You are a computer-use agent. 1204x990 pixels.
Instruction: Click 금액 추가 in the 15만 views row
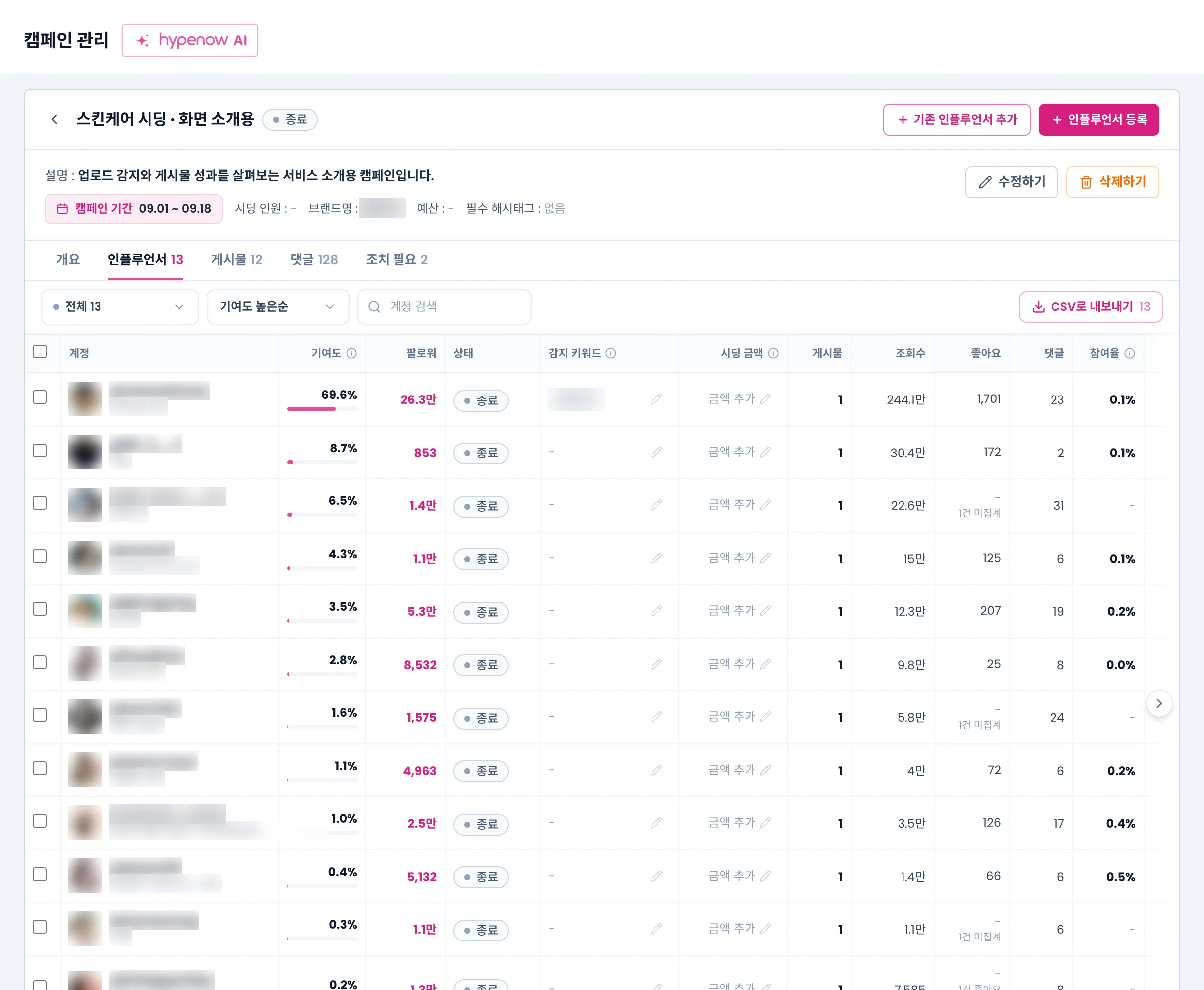pyautogui.click(x=740, y=558)
